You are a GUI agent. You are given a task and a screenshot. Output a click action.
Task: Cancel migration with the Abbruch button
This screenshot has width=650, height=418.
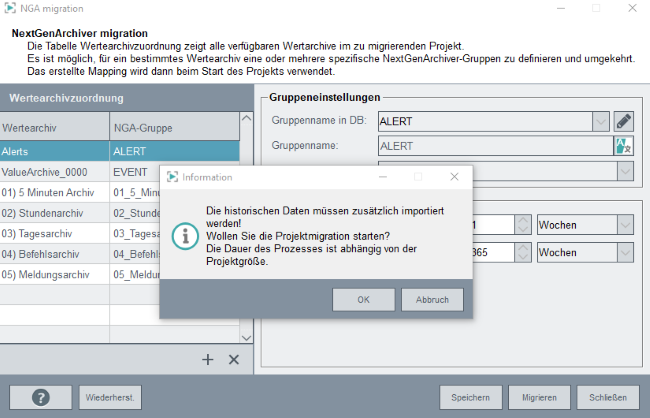pyautogui.click(x=432, y=300)
